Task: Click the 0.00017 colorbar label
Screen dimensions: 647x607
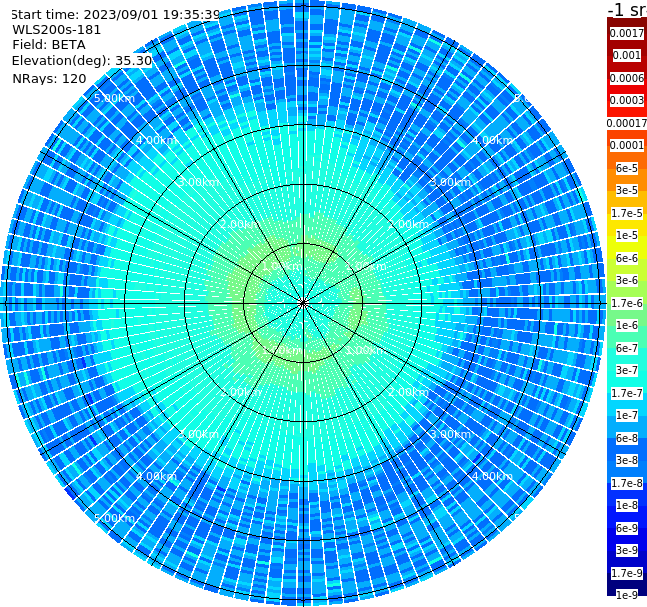Action: pyautogui.click(x=627, y=123)
